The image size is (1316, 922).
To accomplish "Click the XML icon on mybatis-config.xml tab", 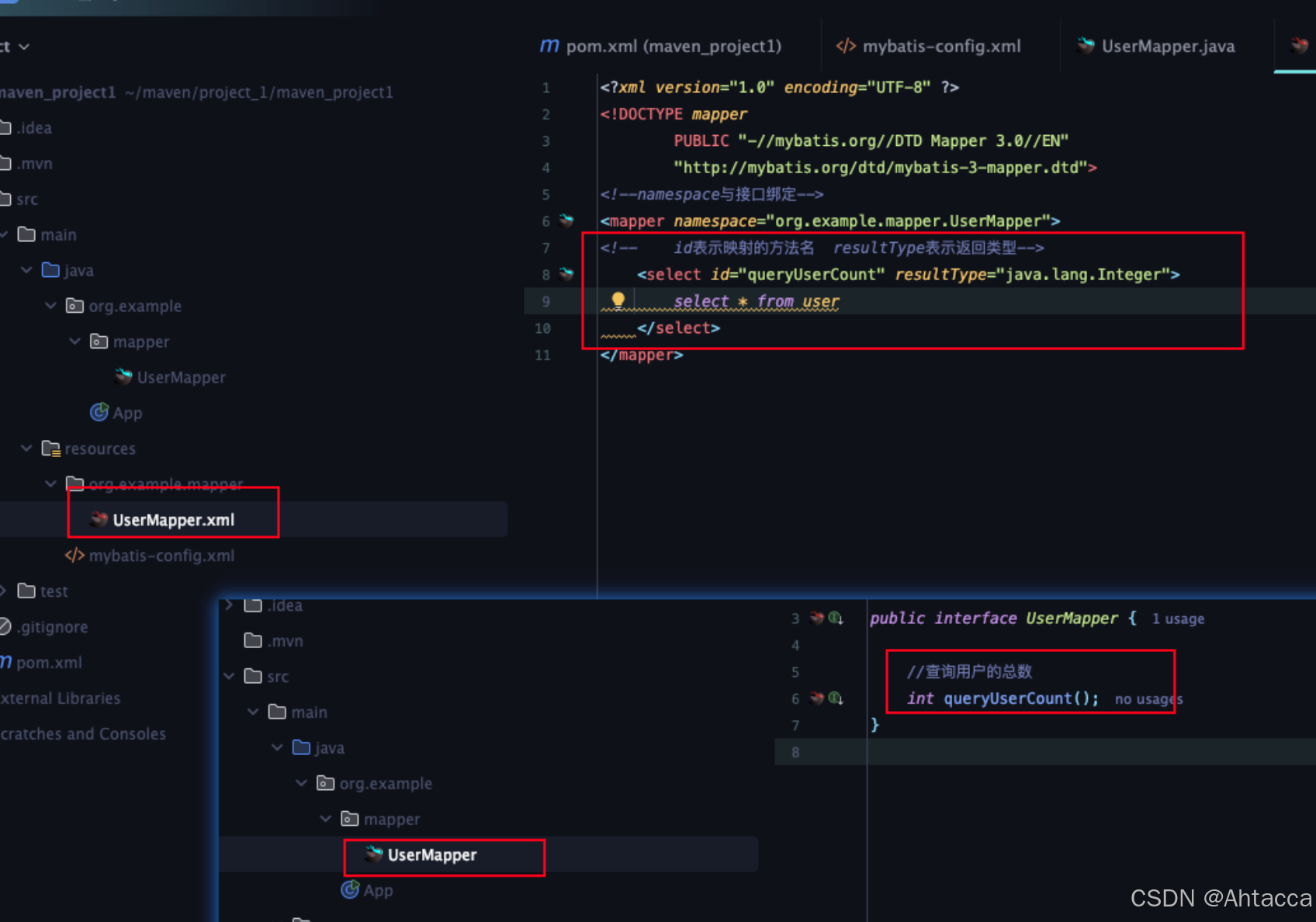I will click(x=846, y=47).
